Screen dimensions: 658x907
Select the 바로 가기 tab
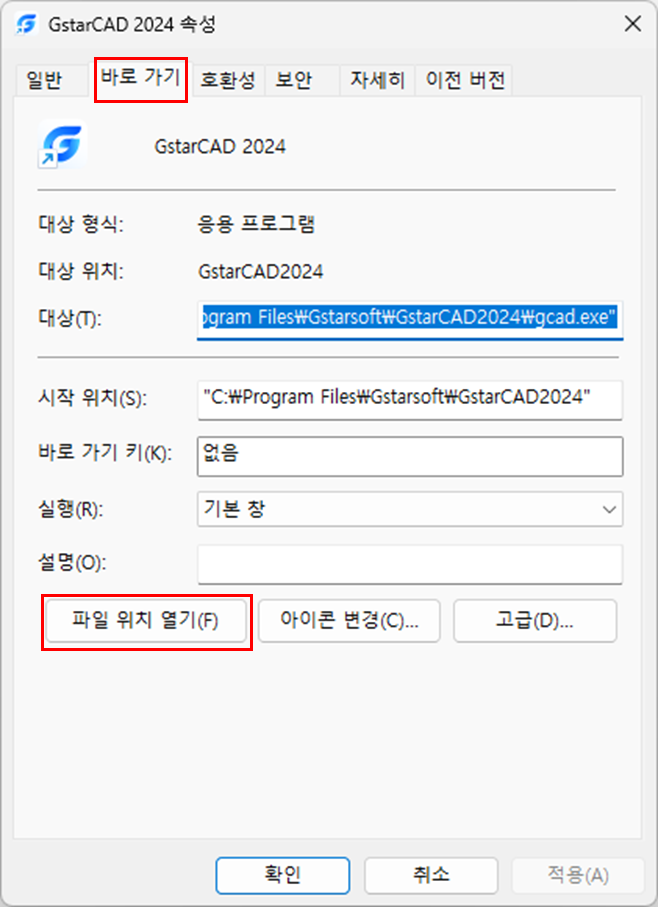(x=141, y=78)
